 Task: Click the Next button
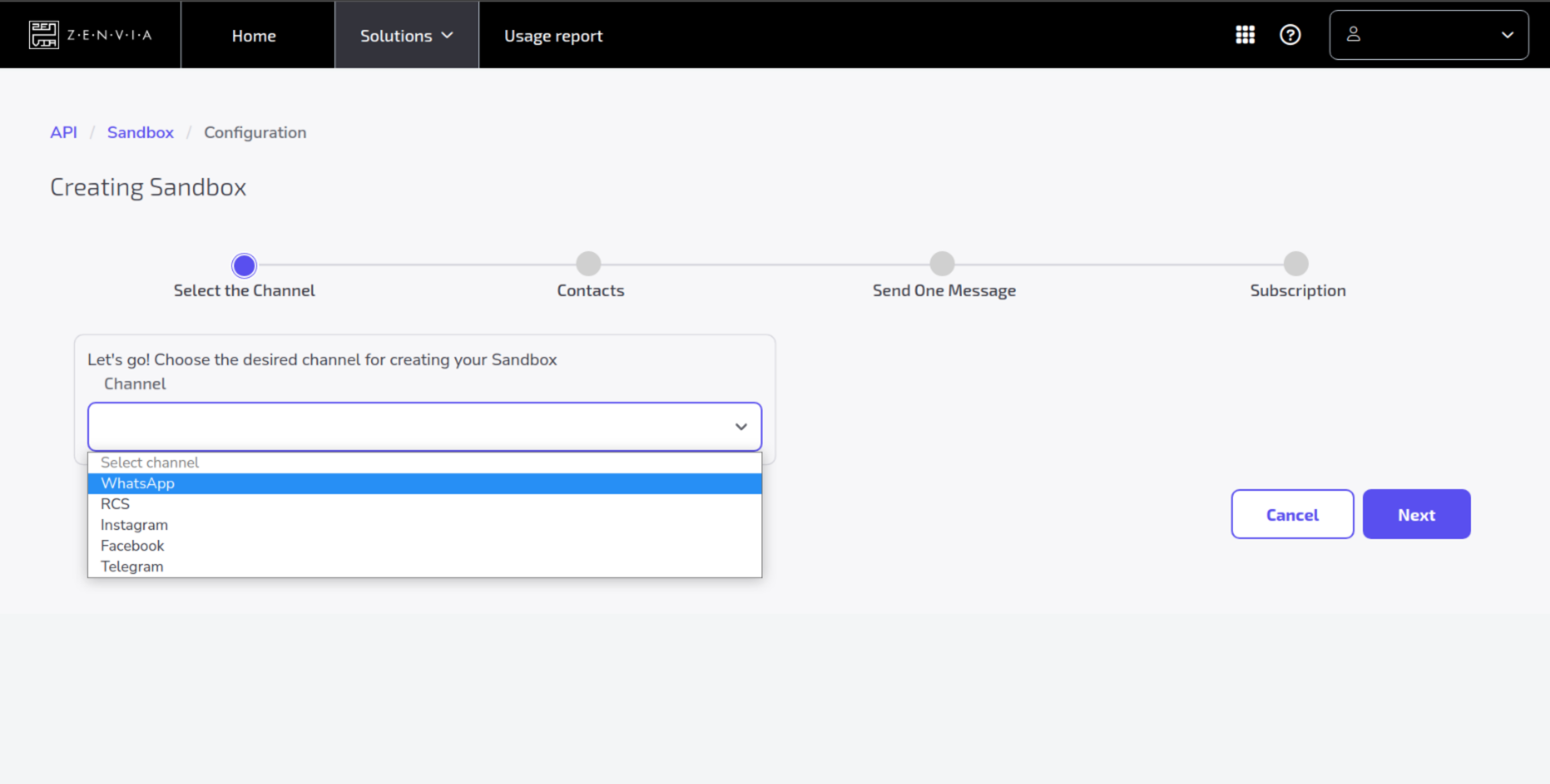tap(1416, 514)
